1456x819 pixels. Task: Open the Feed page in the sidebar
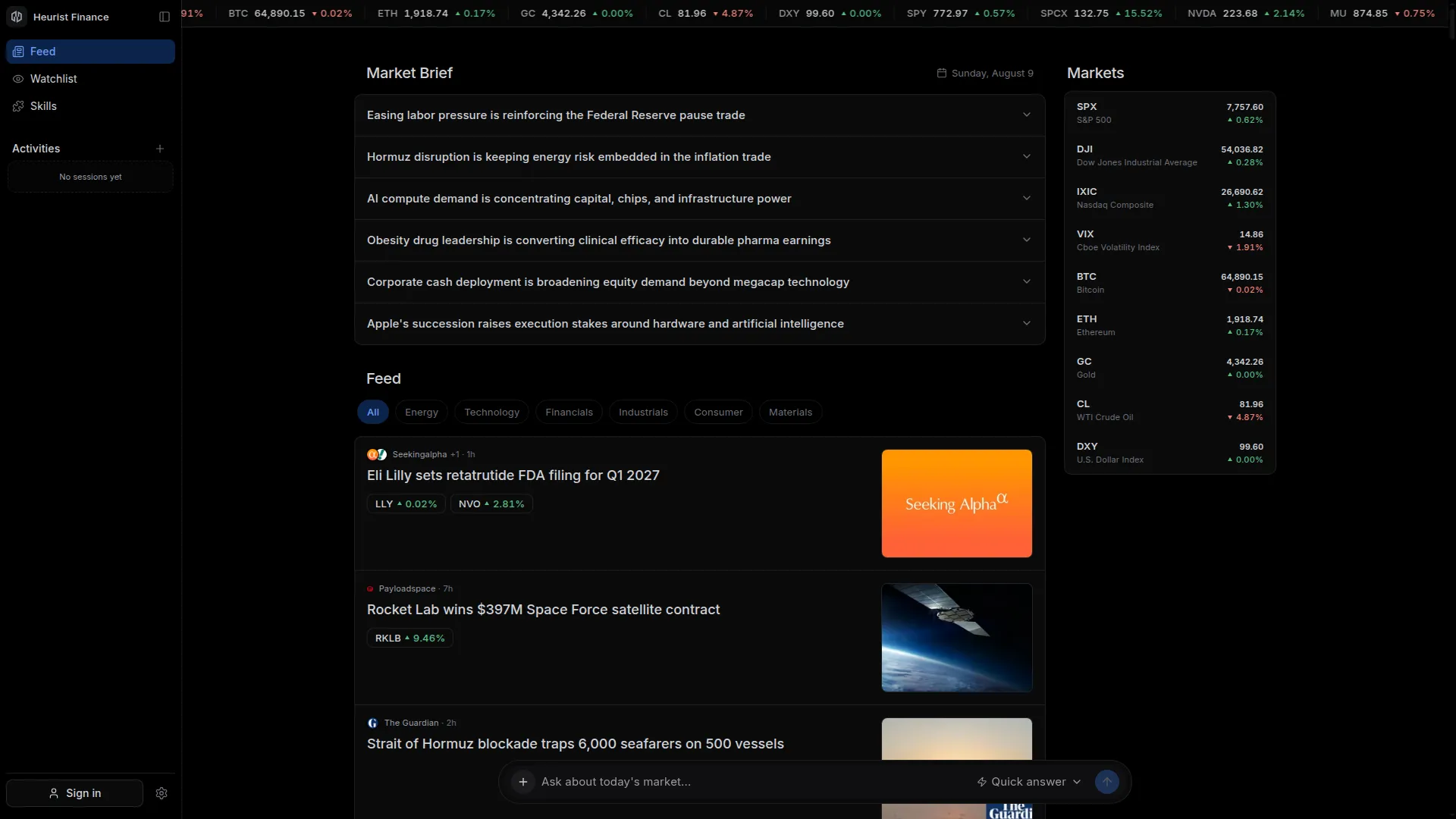point(90,52)
